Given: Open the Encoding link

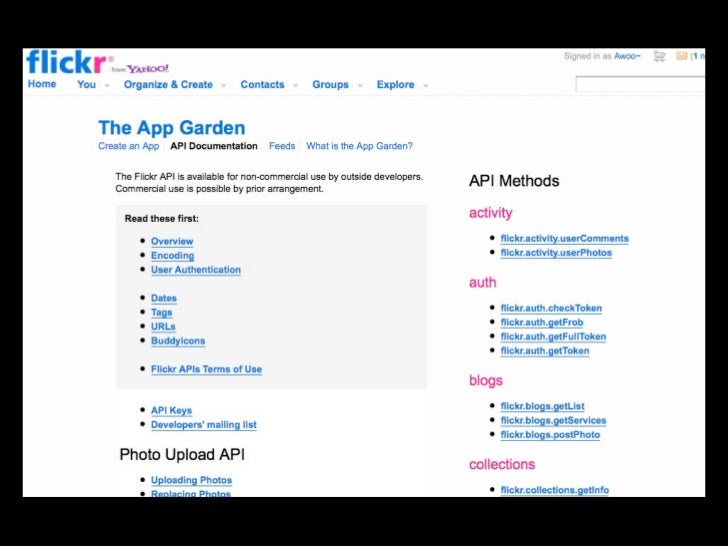Looking at the screenshot, I should 172,256.
